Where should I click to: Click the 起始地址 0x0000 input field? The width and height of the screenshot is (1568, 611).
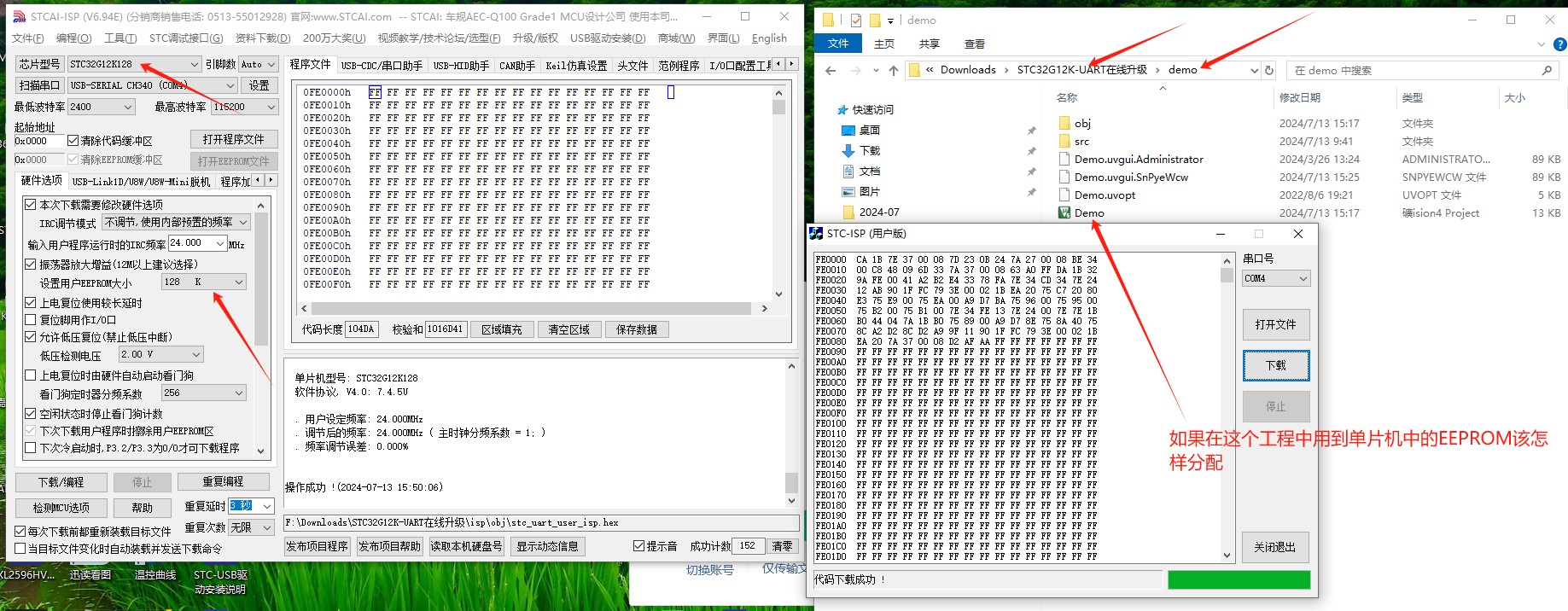[x=38, y=141]
